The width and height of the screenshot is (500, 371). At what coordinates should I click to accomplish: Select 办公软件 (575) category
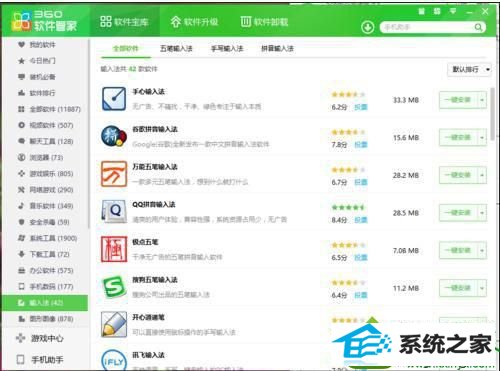pyautogui.click(x=45, y=270)
